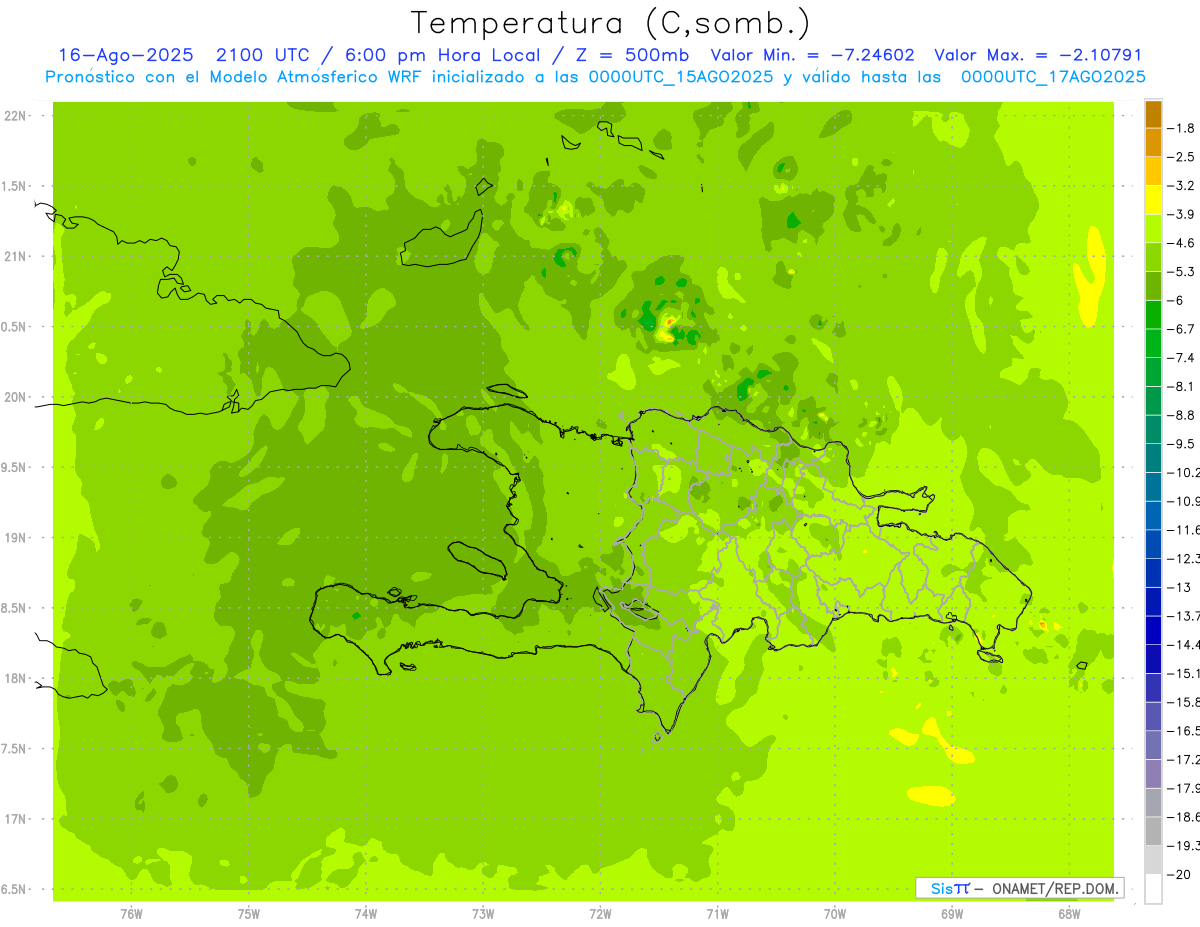The image size is (1200, 927).
Task: Click the "-9.5" colorbar value
Action: (1183, 443)
